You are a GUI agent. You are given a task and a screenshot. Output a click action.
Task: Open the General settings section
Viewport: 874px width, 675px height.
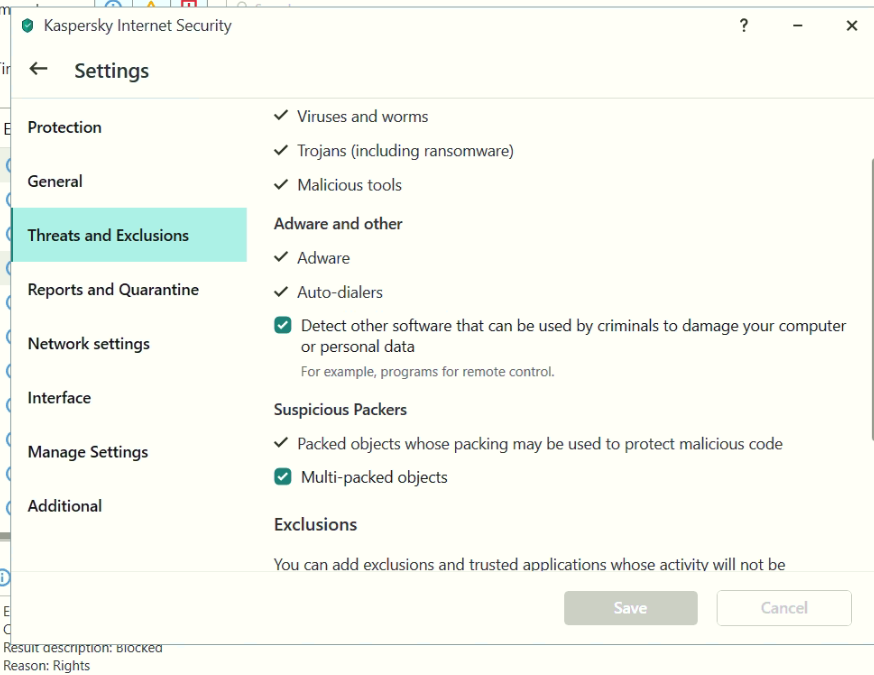tap(129, 181)
